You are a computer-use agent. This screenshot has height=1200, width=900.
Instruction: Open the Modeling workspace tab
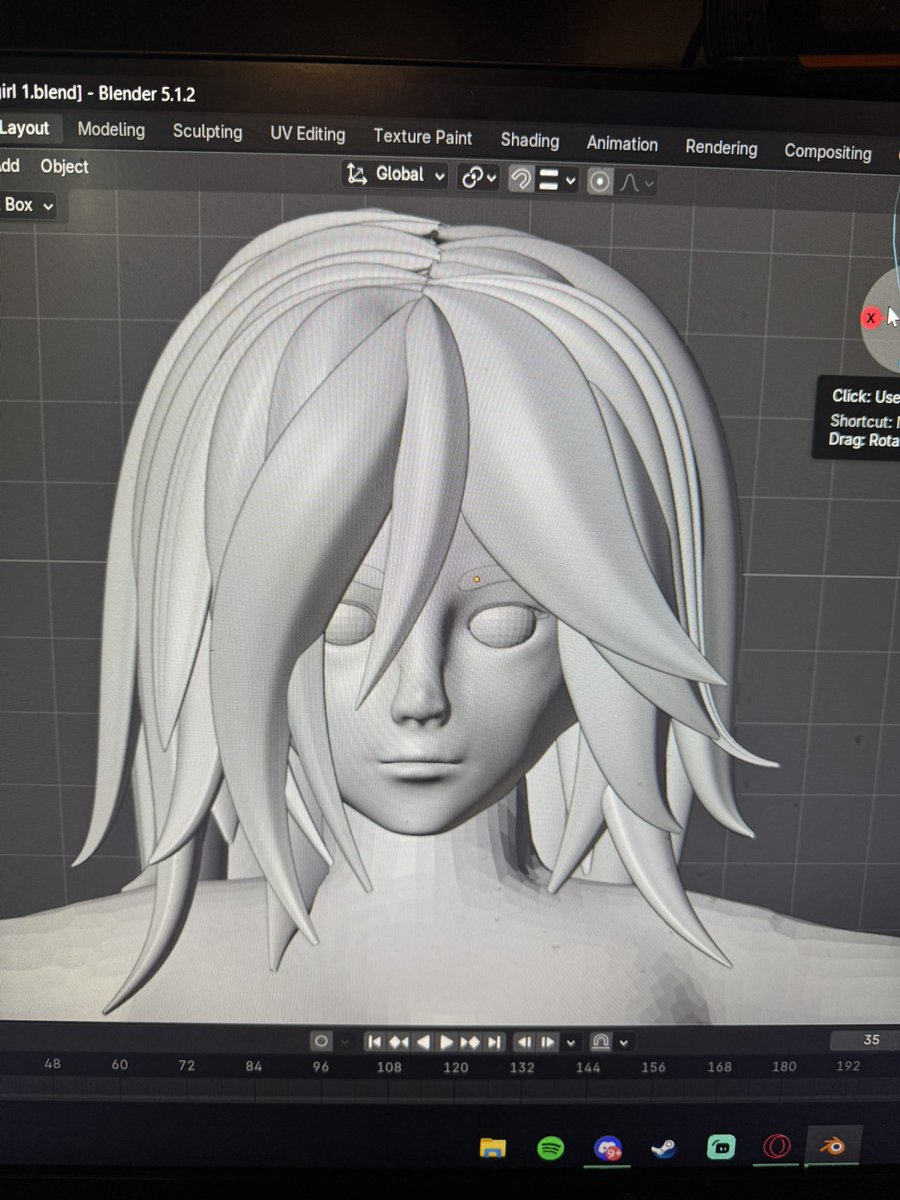111,130
